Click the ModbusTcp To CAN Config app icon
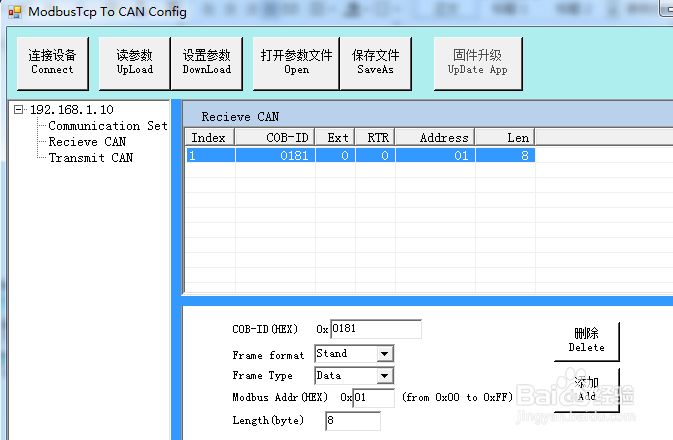Viewport: 673px width, 440px height. (15, 12)
